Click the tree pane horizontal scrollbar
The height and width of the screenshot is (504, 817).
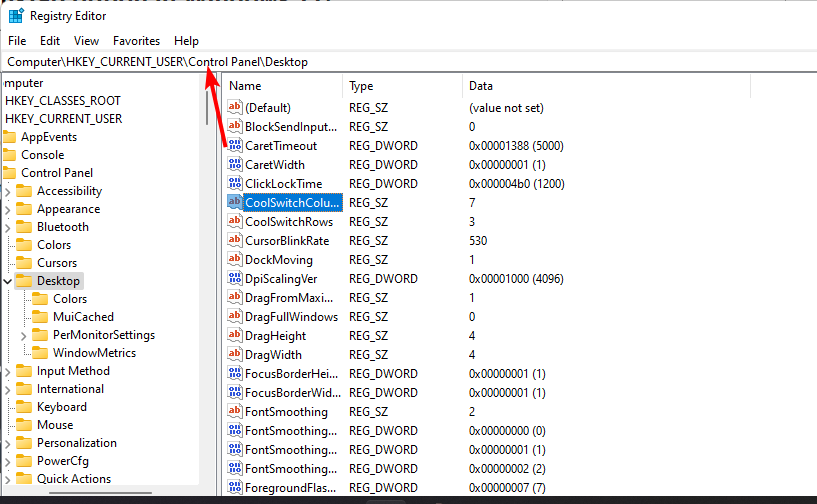coord(100,492)
